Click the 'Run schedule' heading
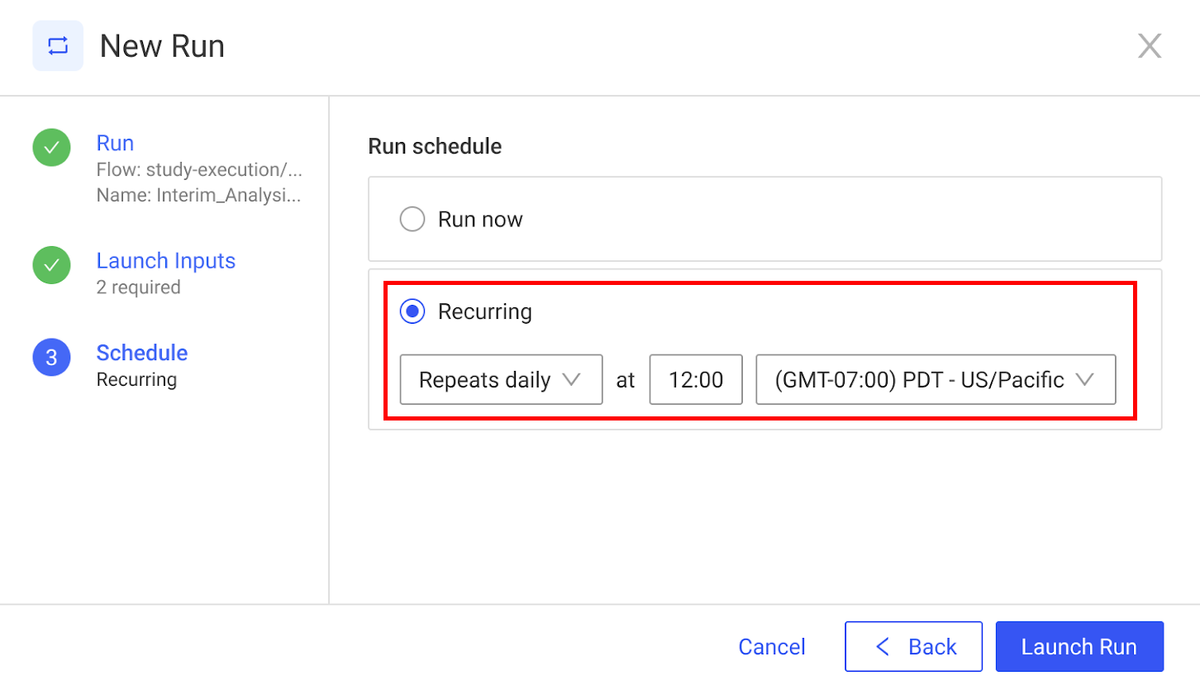The width and height of the screenshot is (1200, 684). point(435,146)
